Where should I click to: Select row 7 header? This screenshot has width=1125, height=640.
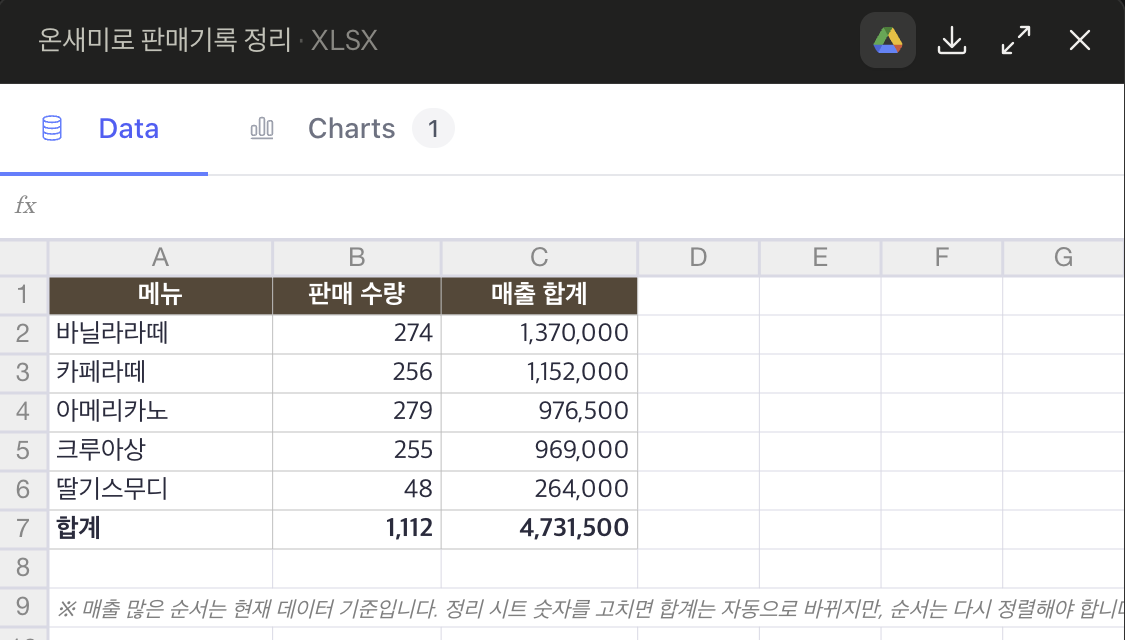coord(24,528)
